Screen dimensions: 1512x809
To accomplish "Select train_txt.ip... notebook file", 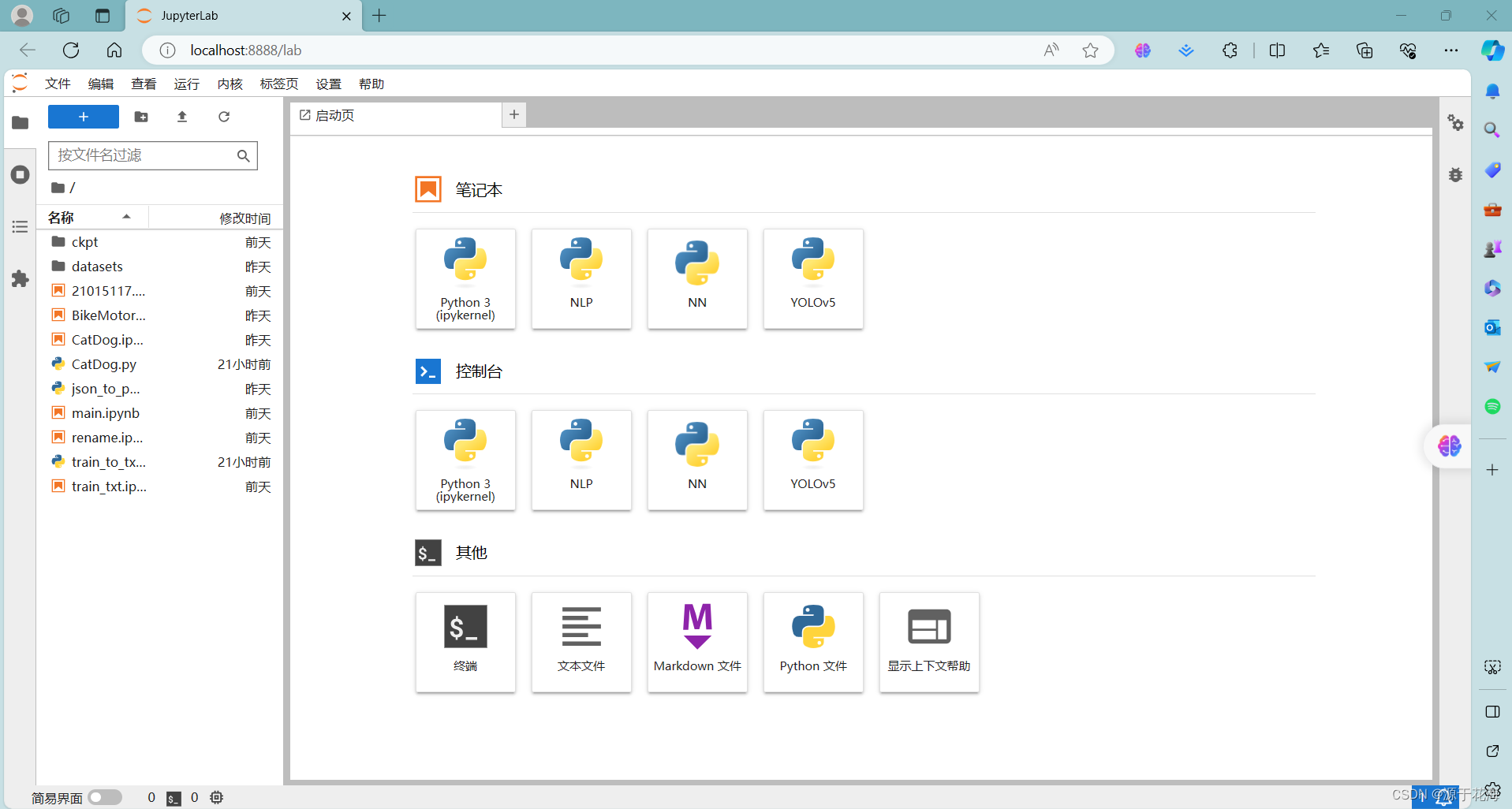I will tap(161, 487).
